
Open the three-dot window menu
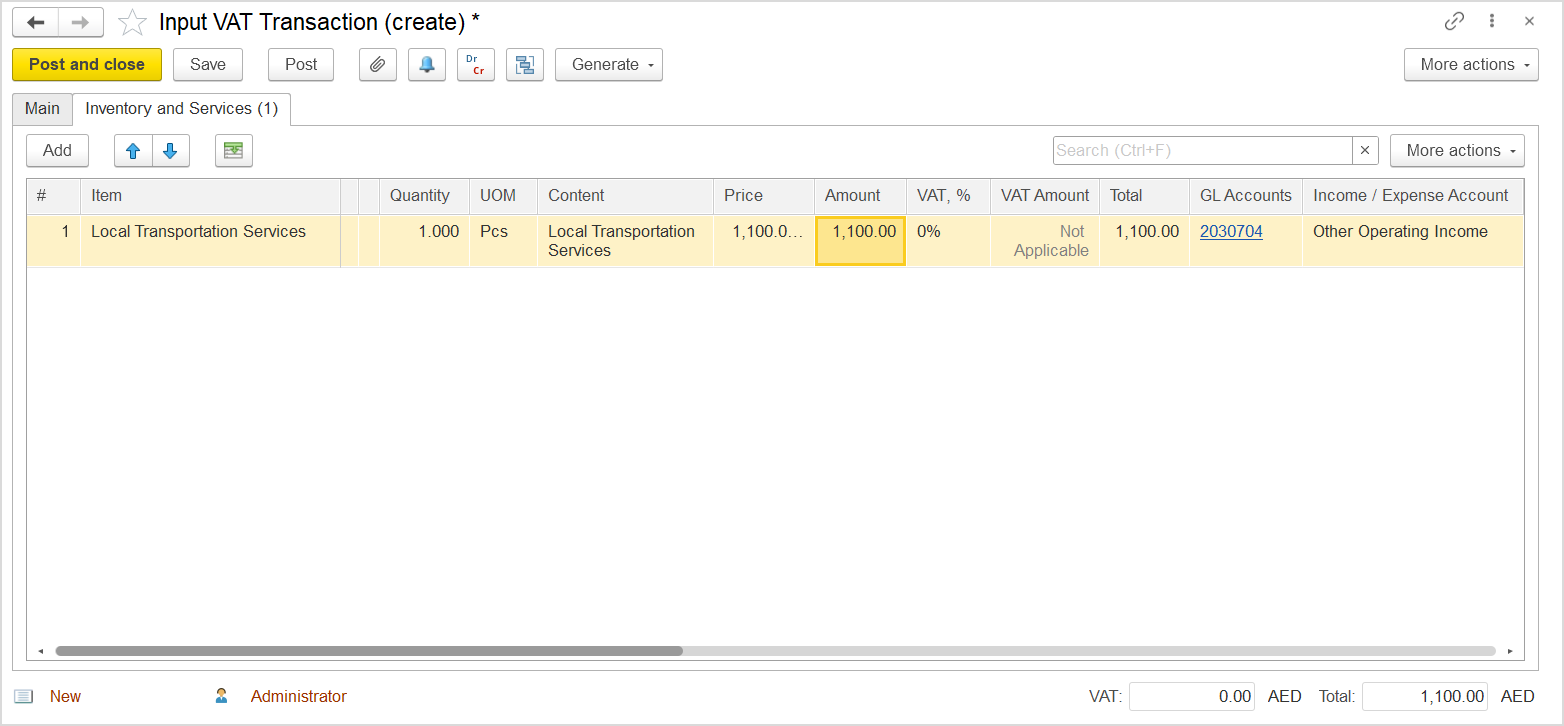(x=1491, y=21)
